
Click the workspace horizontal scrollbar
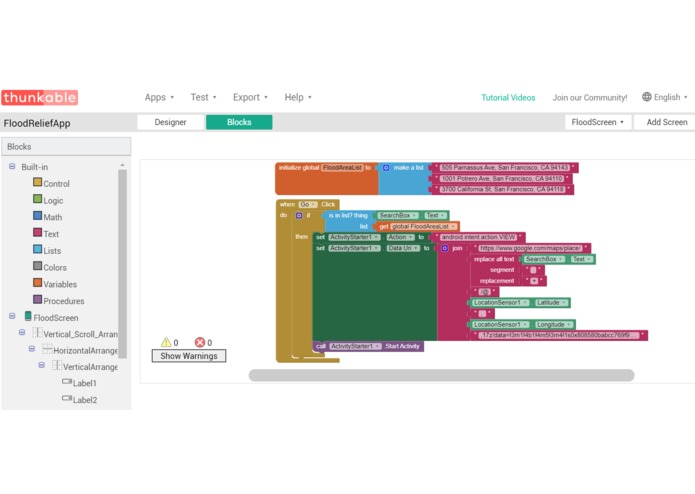click(441, 375)
